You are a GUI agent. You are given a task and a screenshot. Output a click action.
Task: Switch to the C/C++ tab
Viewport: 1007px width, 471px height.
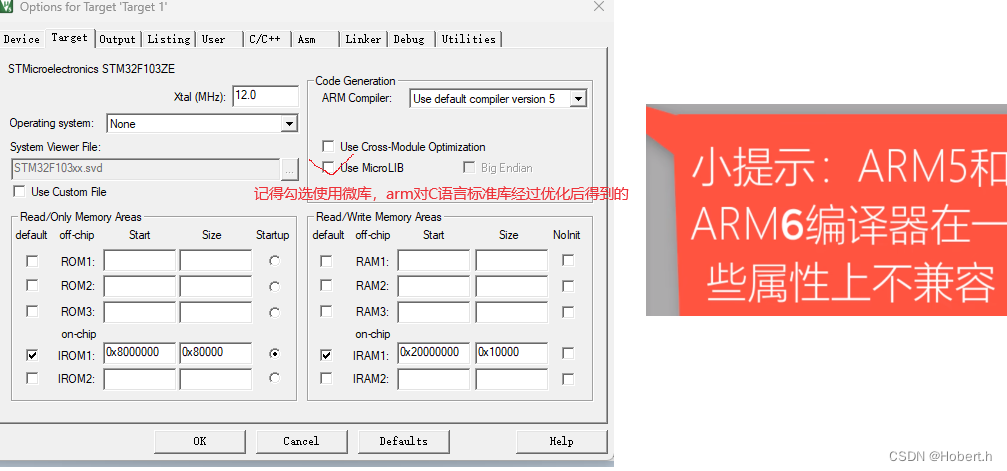pos(265,39)
